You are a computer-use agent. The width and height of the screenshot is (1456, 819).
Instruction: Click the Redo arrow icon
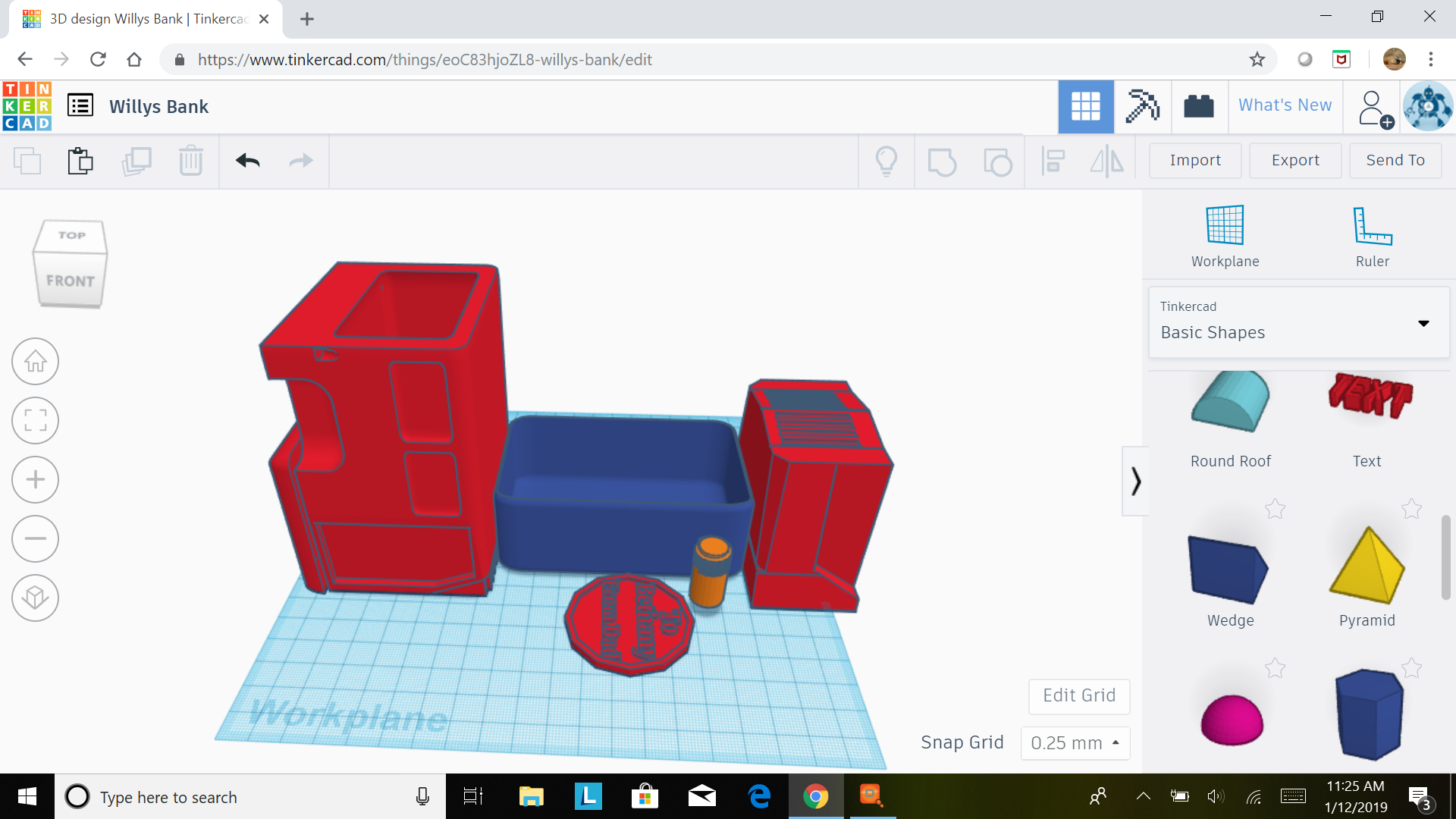(300, 161)
